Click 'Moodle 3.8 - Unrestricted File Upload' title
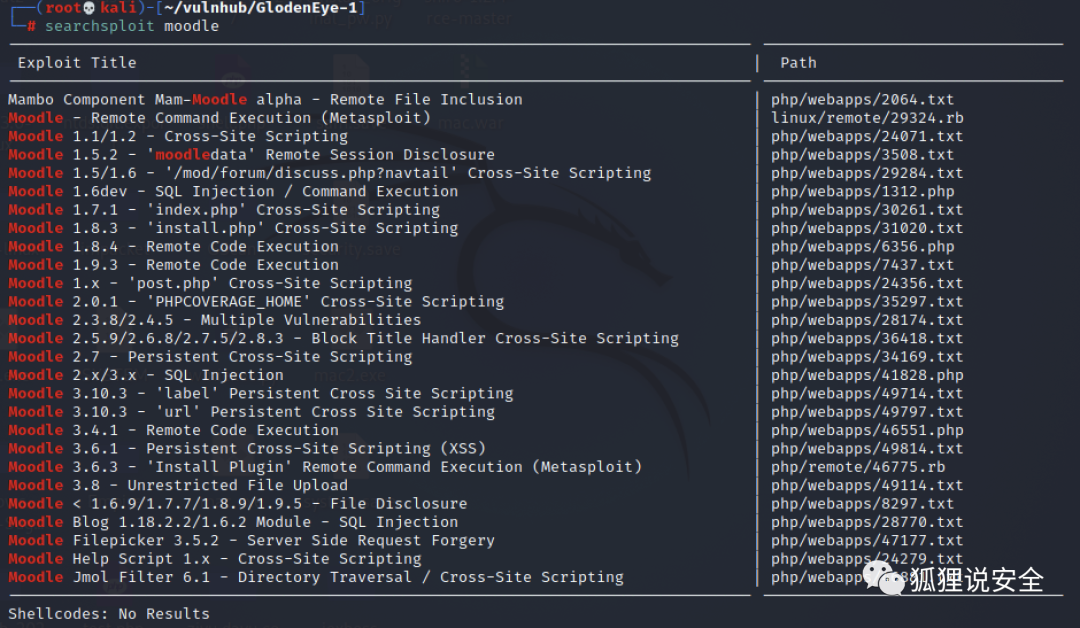This screenshot has width=1080, height=628. coord(178,485)
